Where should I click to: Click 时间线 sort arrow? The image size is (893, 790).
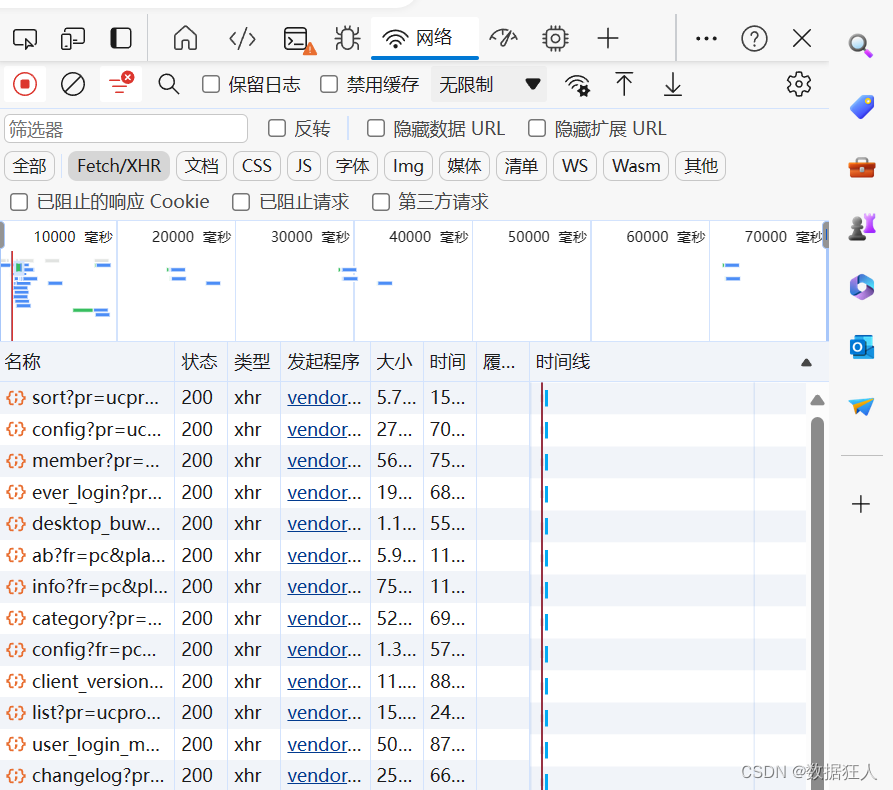coord(806,362)
